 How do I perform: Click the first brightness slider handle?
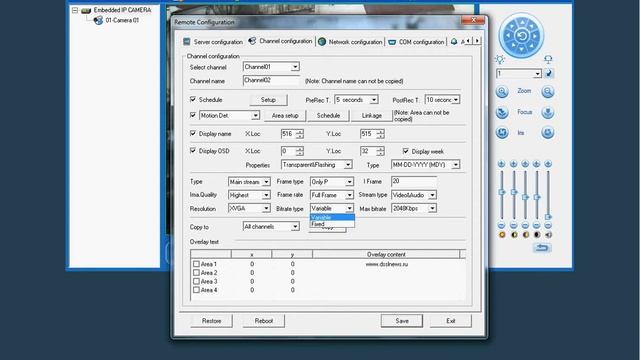[x=502, y=192]
